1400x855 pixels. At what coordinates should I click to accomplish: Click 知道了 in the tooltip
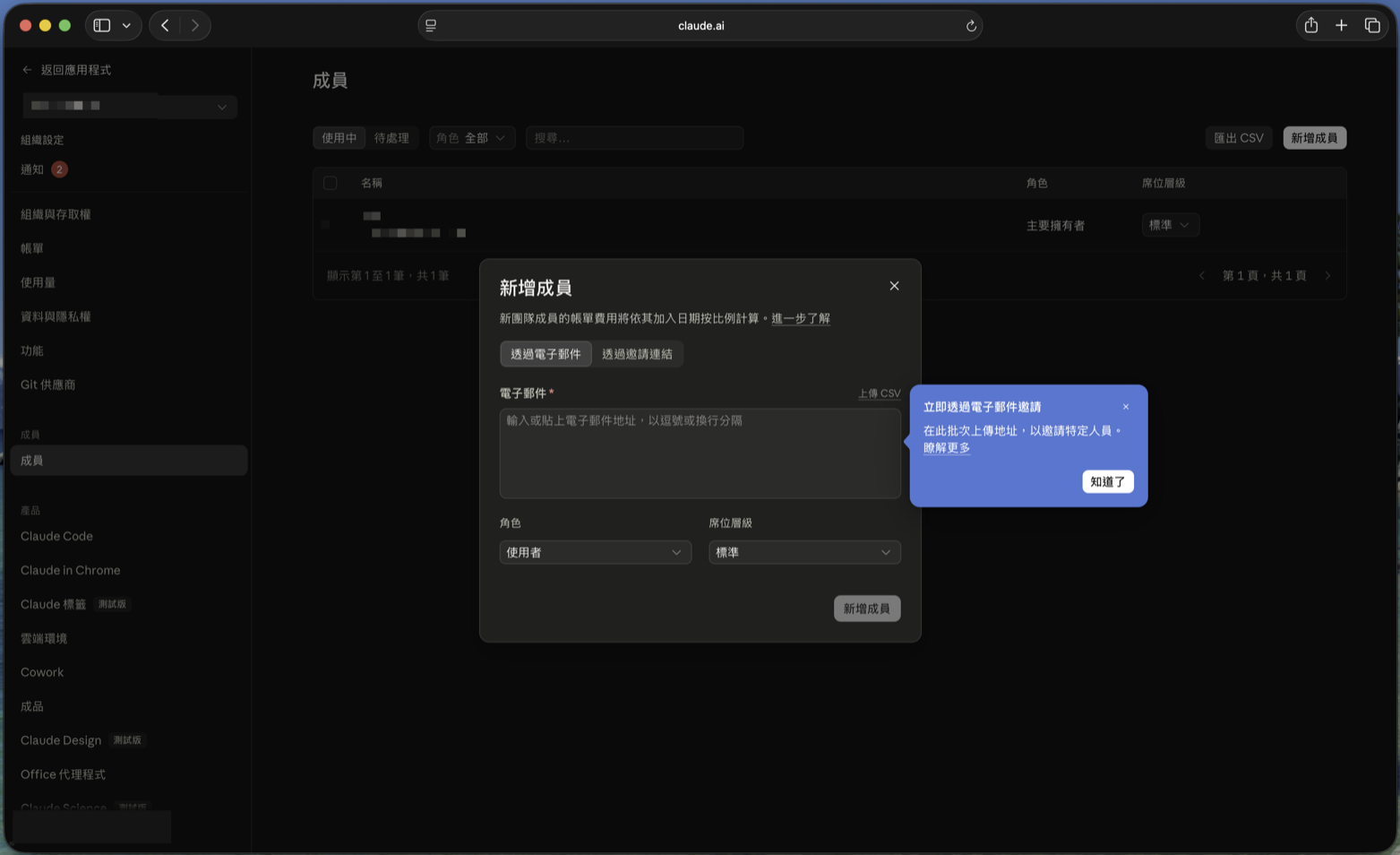pyautogui.click(x=1108, y=482)
